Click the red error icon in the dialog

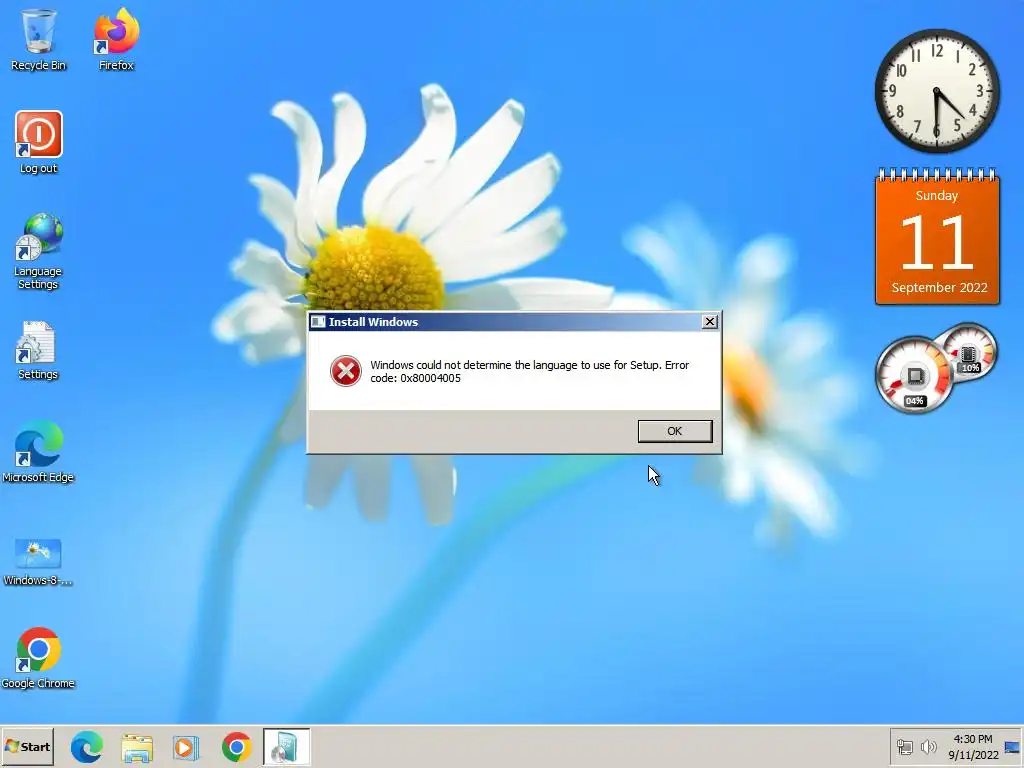coord(345,371)
